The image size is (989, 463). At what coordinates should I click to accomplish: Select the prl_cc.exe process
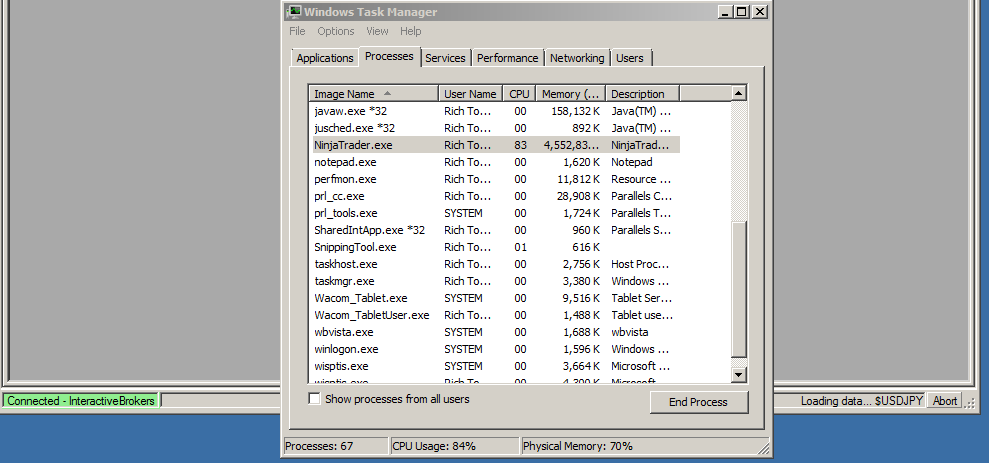[496, 196]
